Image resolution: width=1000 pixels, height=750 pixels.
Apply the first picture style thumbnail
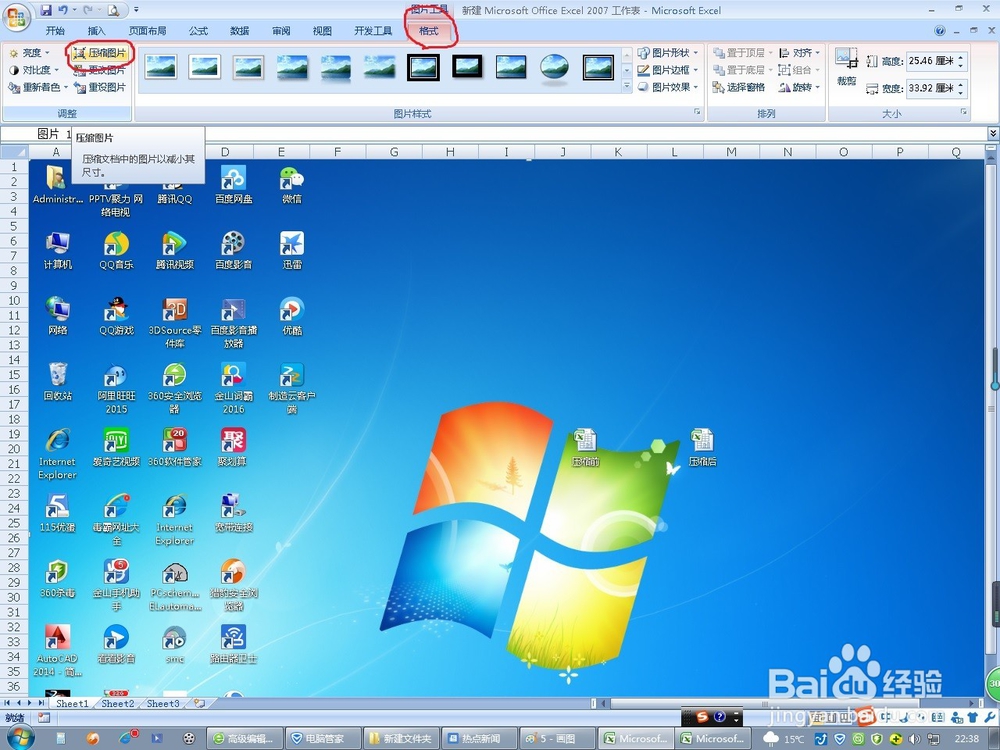[x=161, y=67]
